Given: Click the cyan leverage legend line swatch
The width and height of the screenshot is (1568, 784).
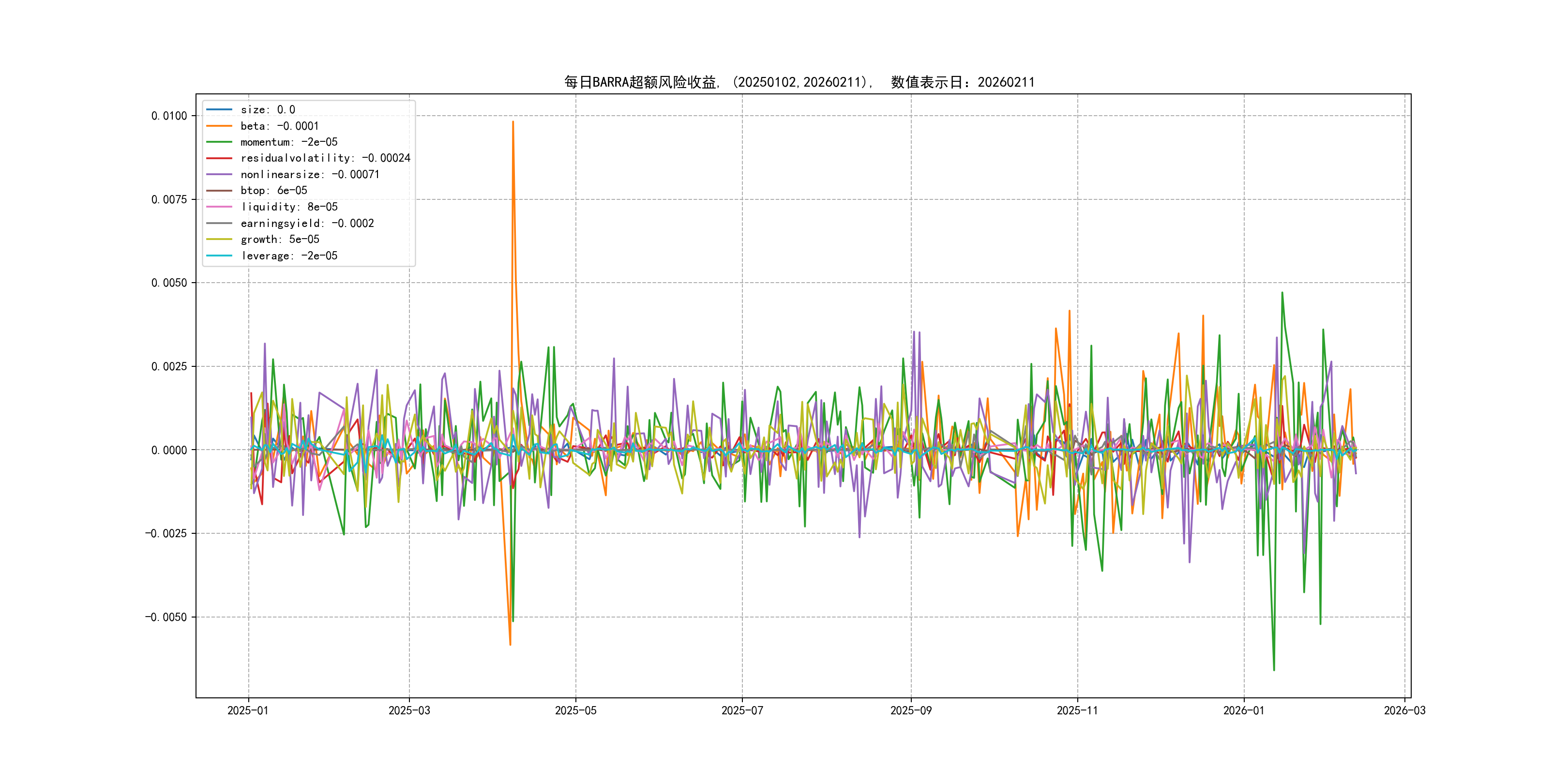Looking at the screenshot, I should [x=219, y=256].
